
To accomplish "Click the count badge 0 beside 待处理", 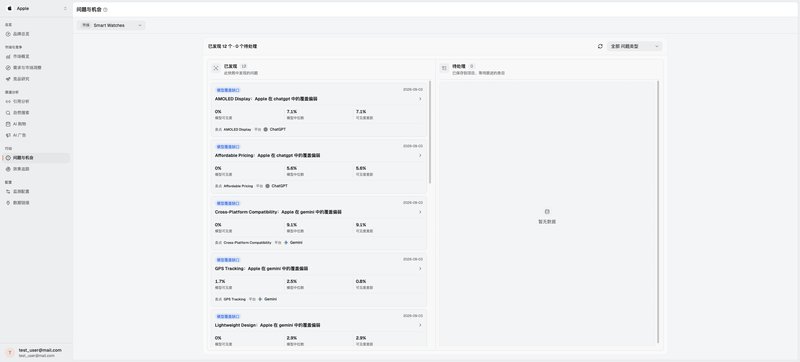I will (471, 66).
